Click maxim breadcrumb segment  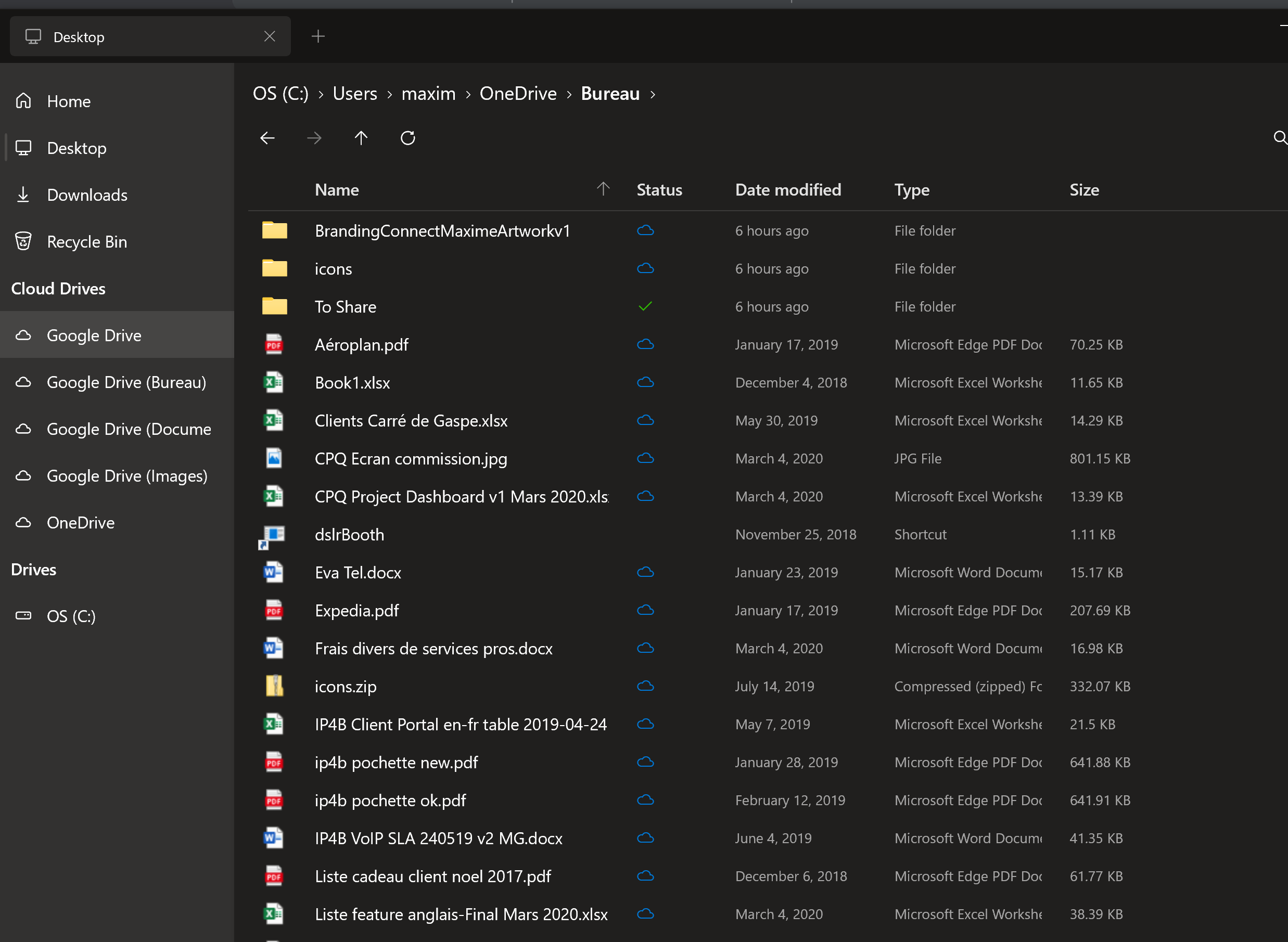pyautogui.click(x=428, y=94)
